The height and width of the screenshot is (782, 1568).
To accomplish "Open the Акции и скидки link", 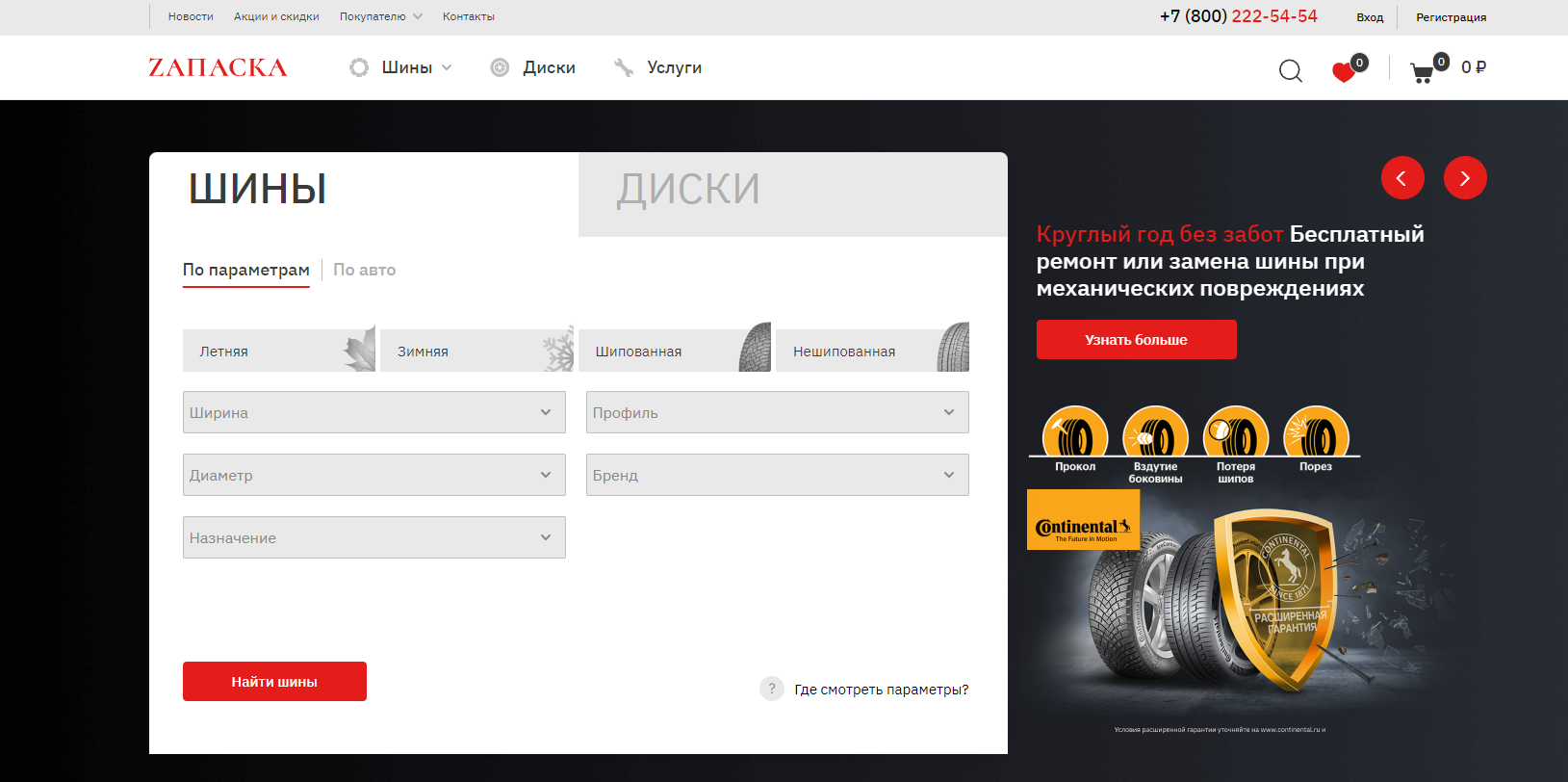I will (276, 16).
